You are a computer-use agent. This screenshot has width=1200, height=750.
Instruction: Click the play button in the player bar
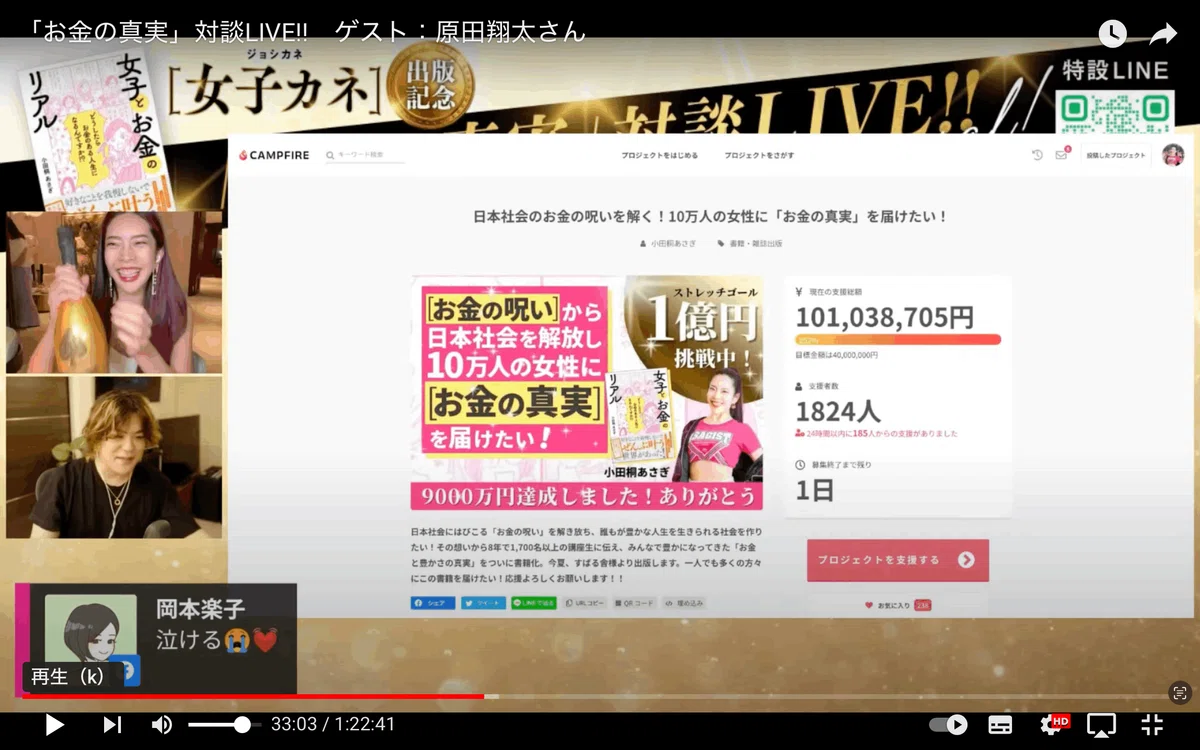(55, 724)
